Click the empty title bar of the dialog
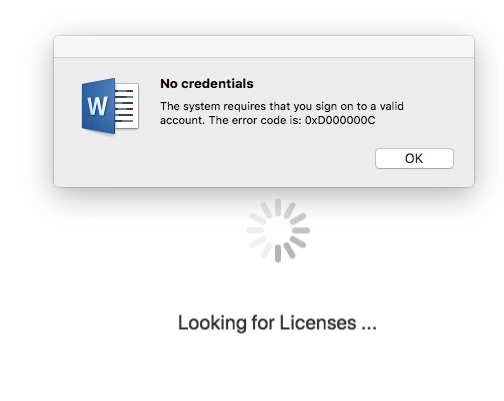 [x=264, y=47]
